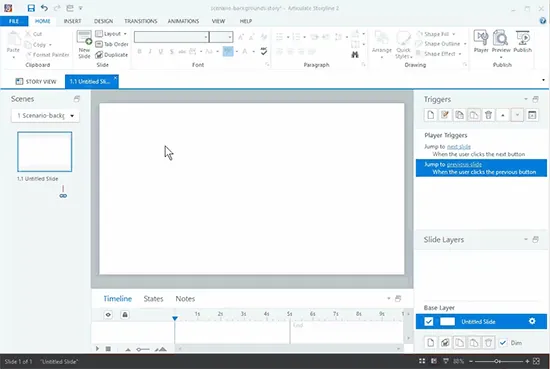Move the selected trigger down
The width and height of the screenshot is (550, 369).
[x=517, y=115]
